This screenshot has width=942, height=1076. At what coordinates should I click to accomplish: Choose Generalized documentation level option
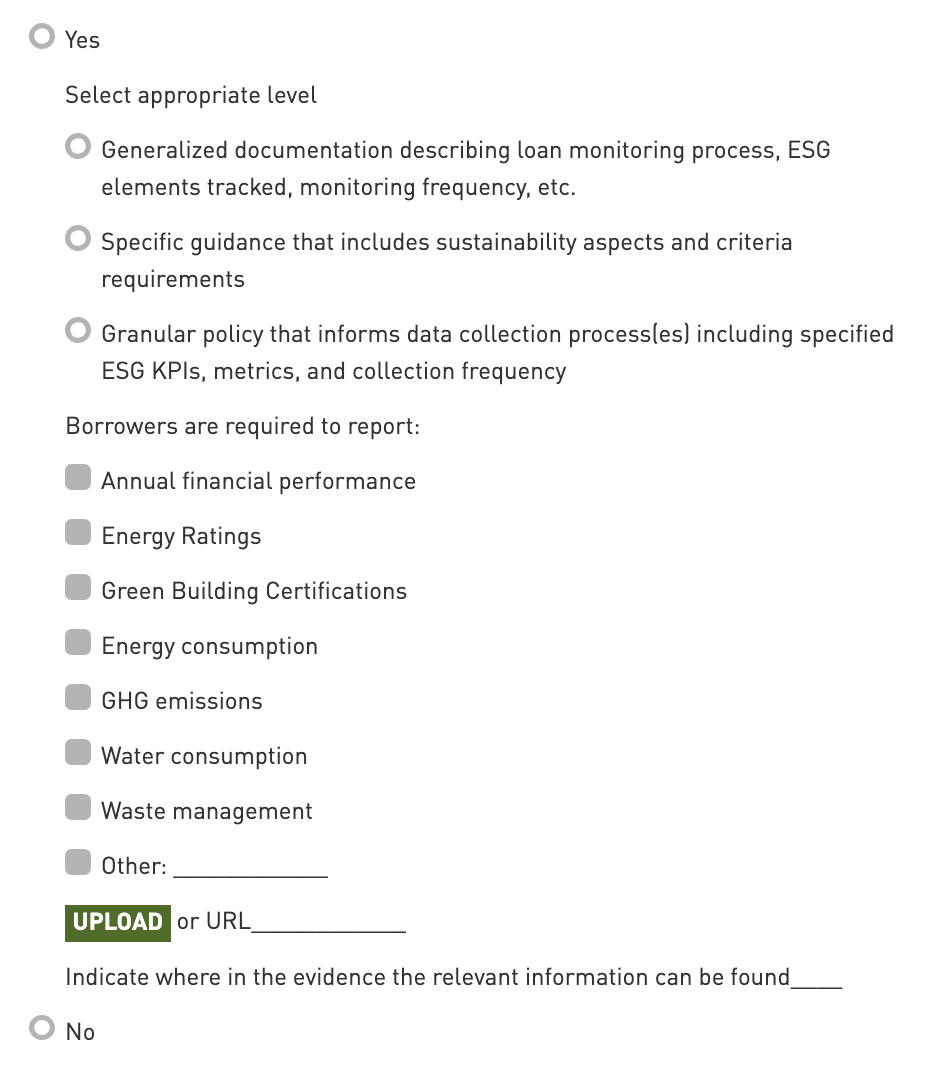pos(78,147)
